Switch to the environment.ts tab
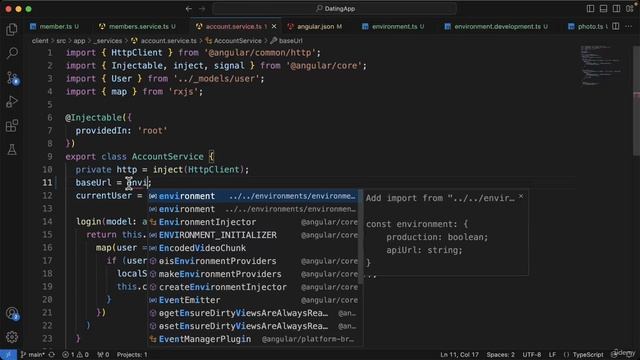This screenshot has width=640, height=360. [393, 26]
